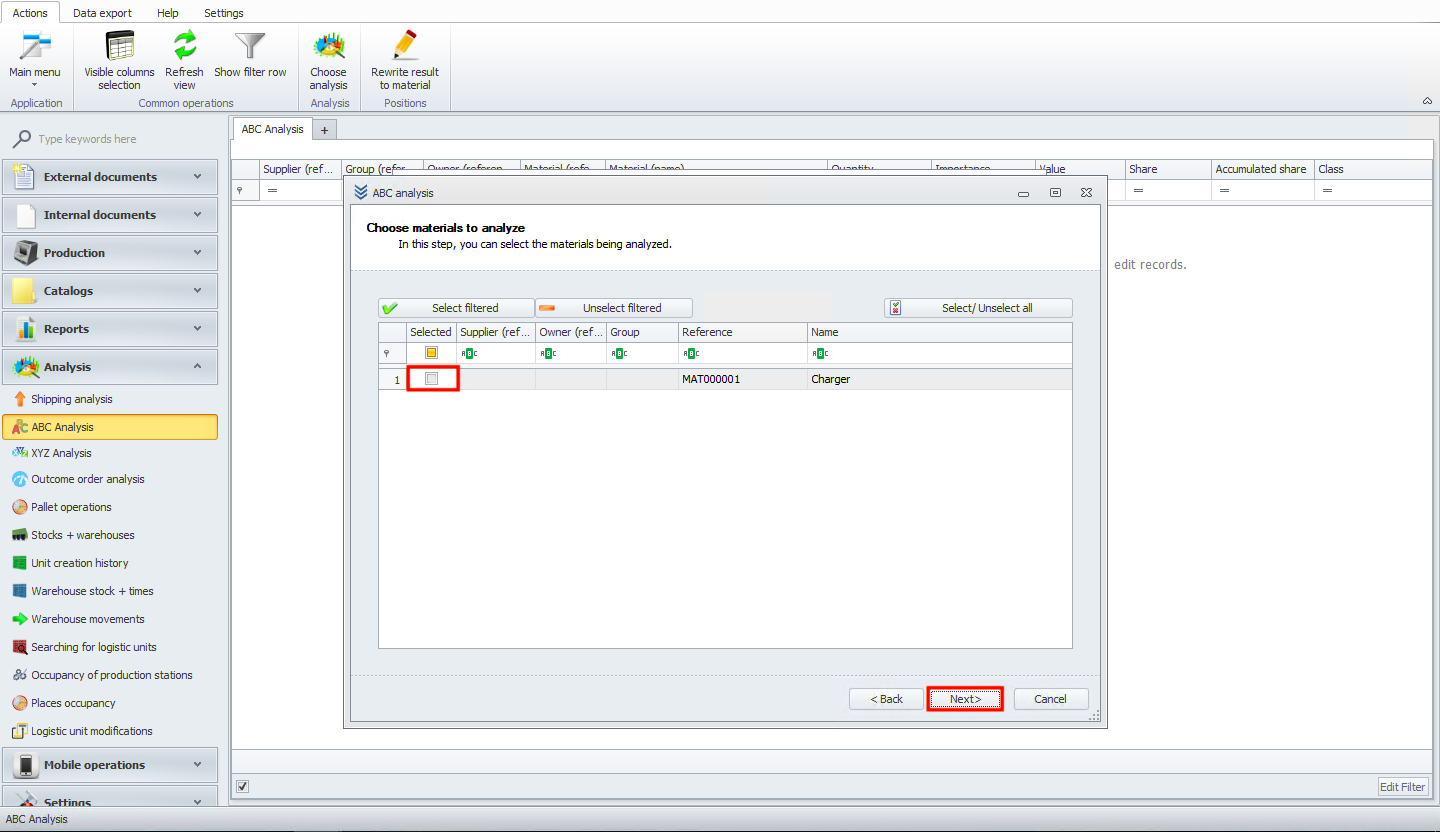
Task: Expand the Catalogs section
Action: click(110, 291)
